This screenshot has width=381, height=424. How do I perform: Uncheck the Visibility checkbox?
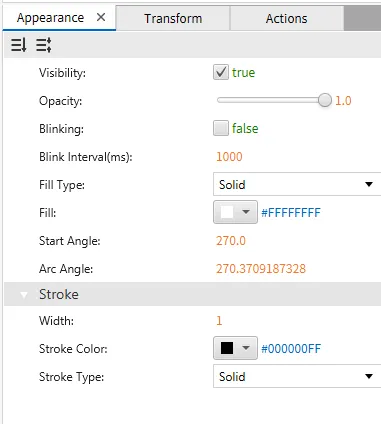click(x=221, y=72)
